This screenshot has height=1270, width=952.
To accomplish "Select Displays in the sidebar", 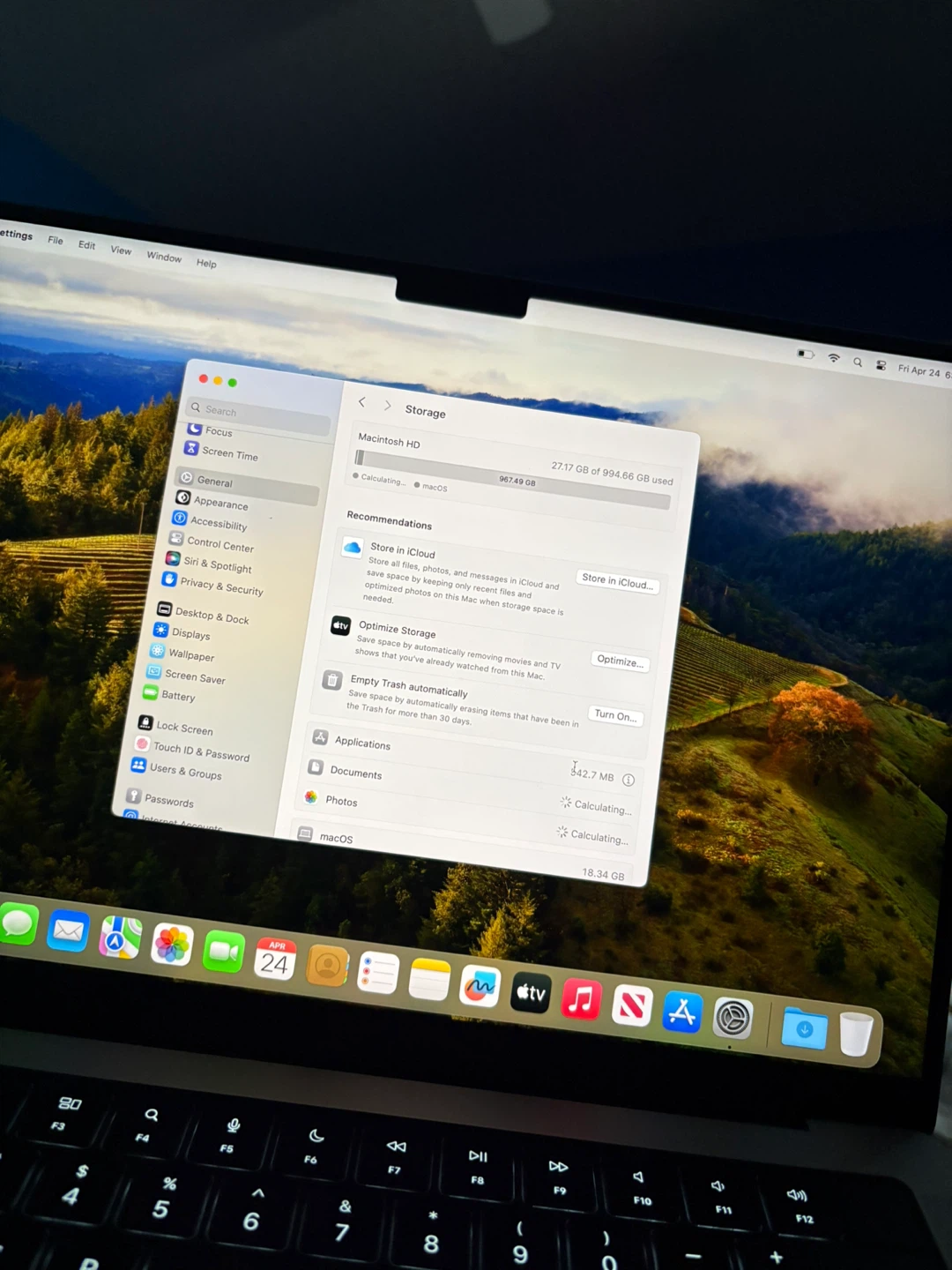I will coord(182,632).
